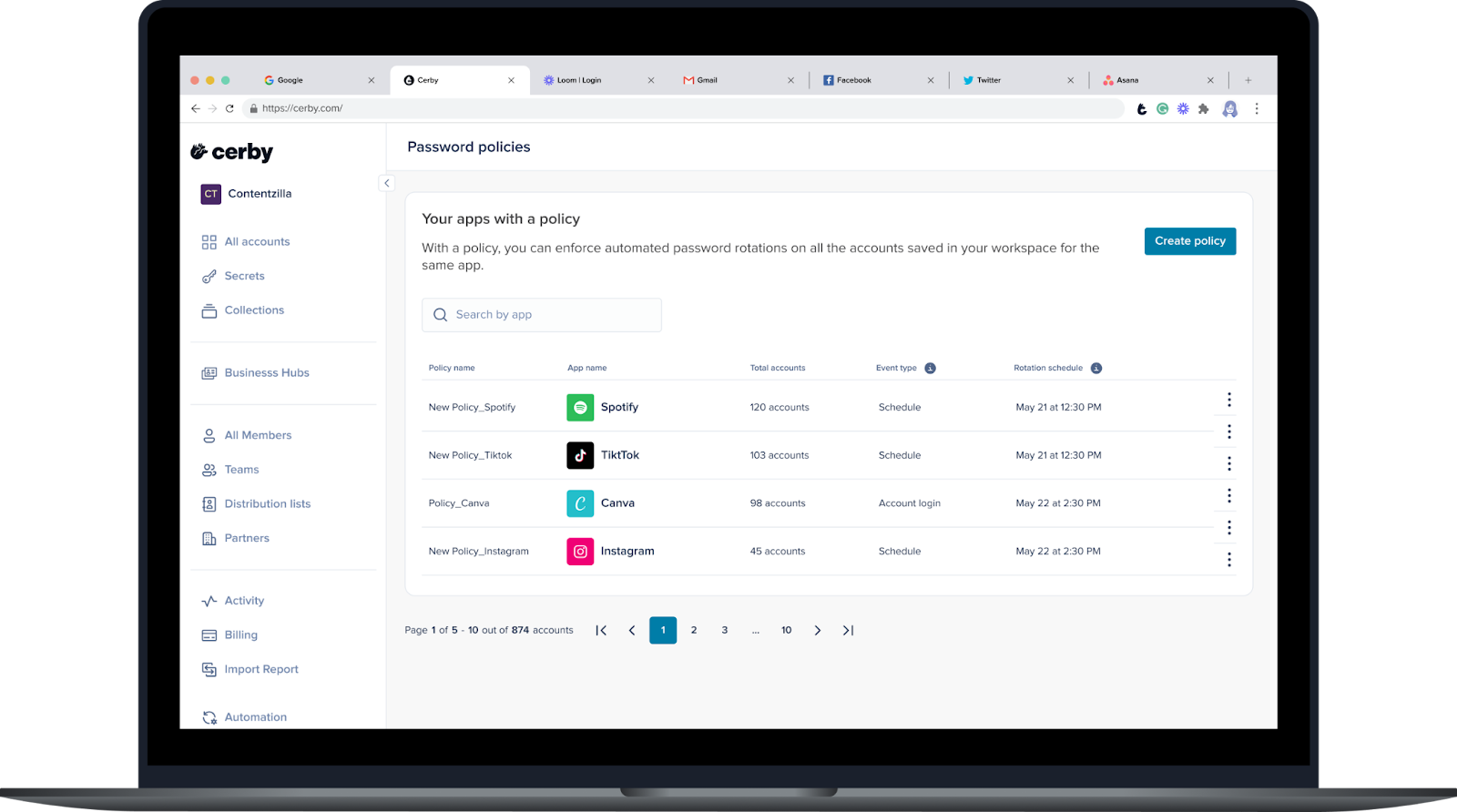Go to page 2 of results

(x=694, y=630)
